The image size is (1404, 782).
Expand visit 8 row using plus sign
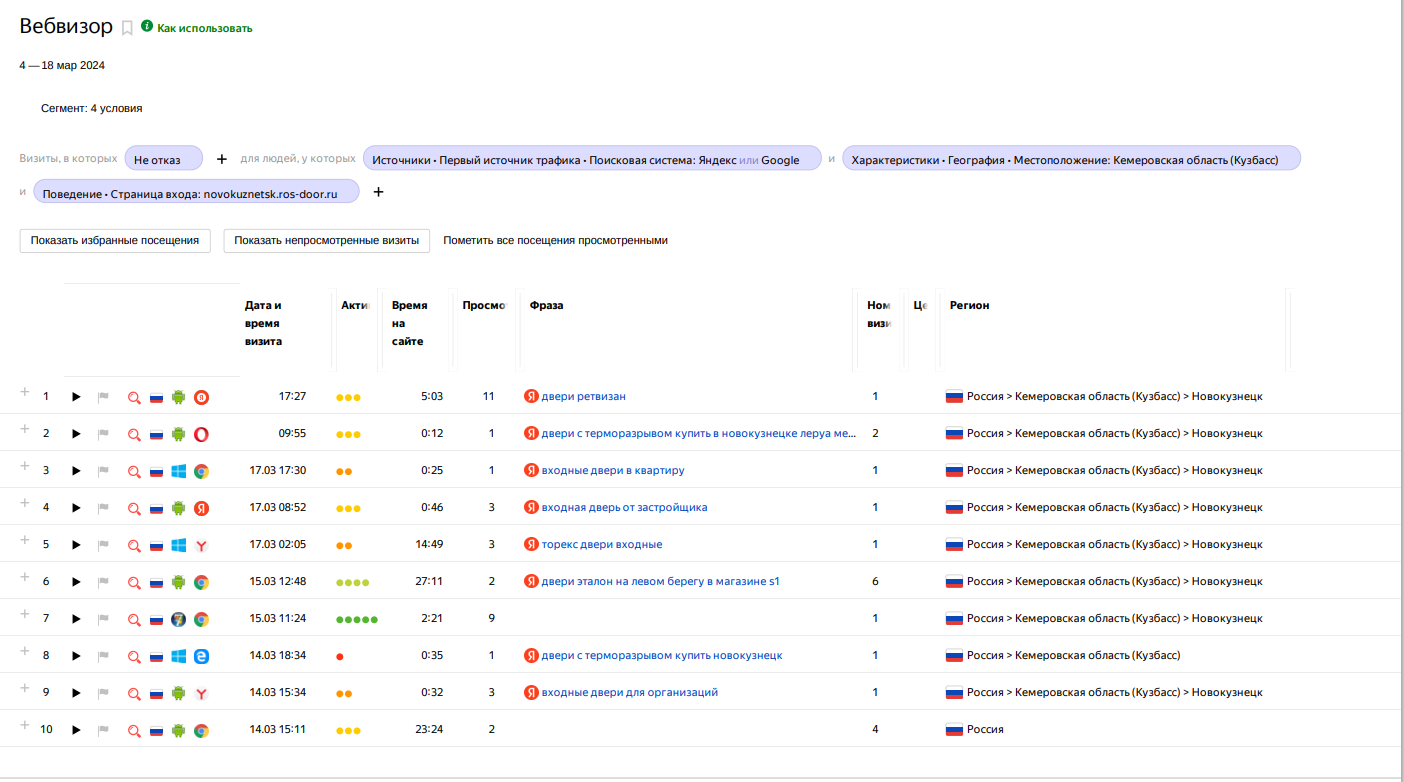(x=25, y=651)
